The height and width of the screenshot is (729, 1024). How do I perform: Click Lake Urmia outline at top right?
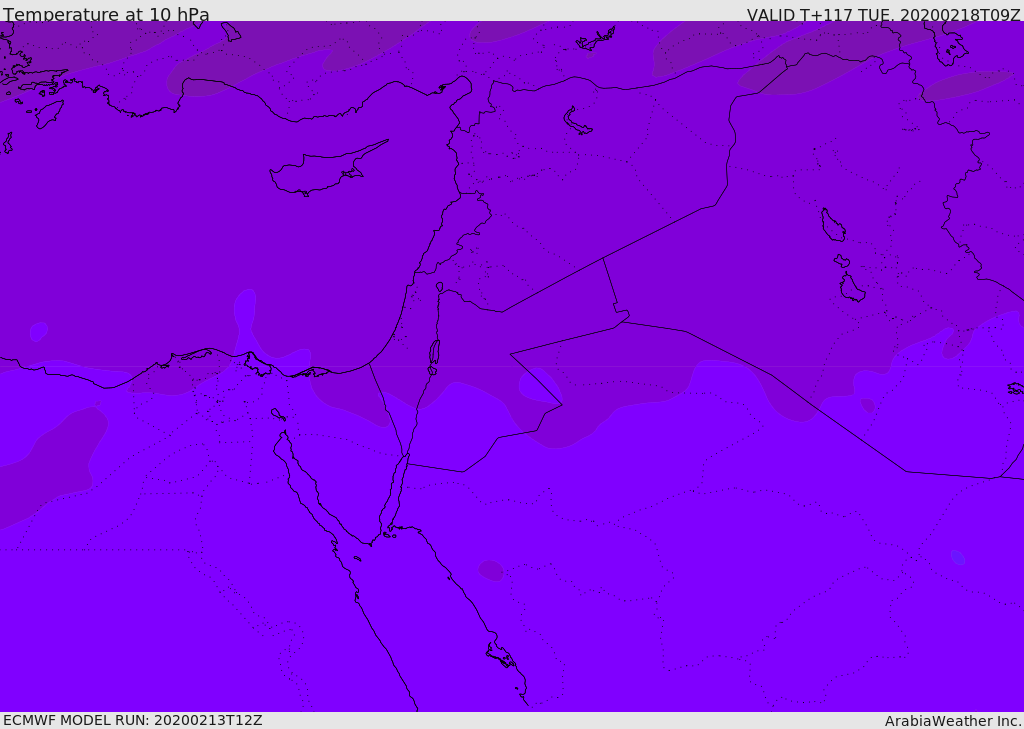point(950,44)
